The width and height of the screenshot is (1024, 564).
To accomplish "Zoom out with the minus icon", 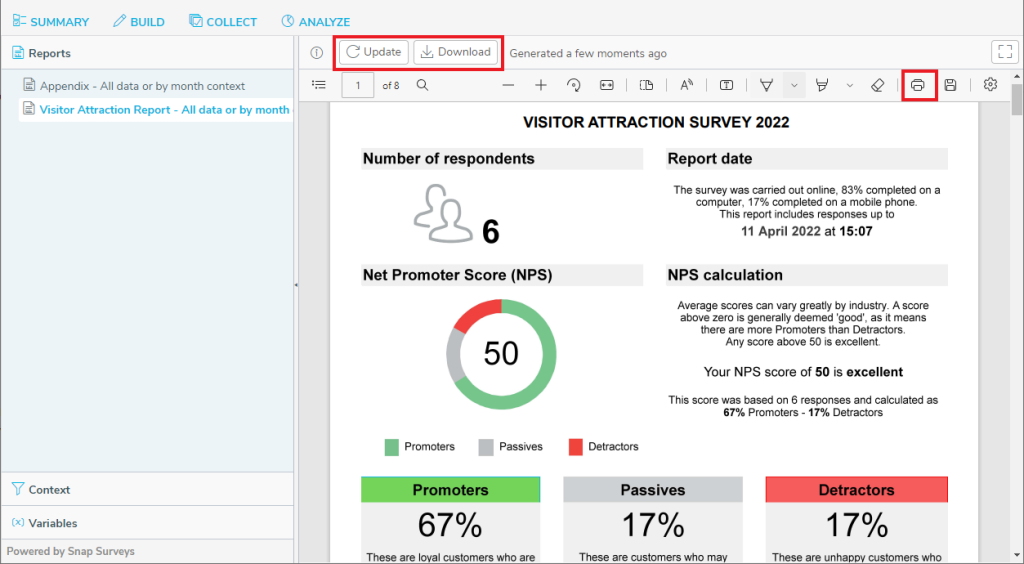I will coord(508,85).
